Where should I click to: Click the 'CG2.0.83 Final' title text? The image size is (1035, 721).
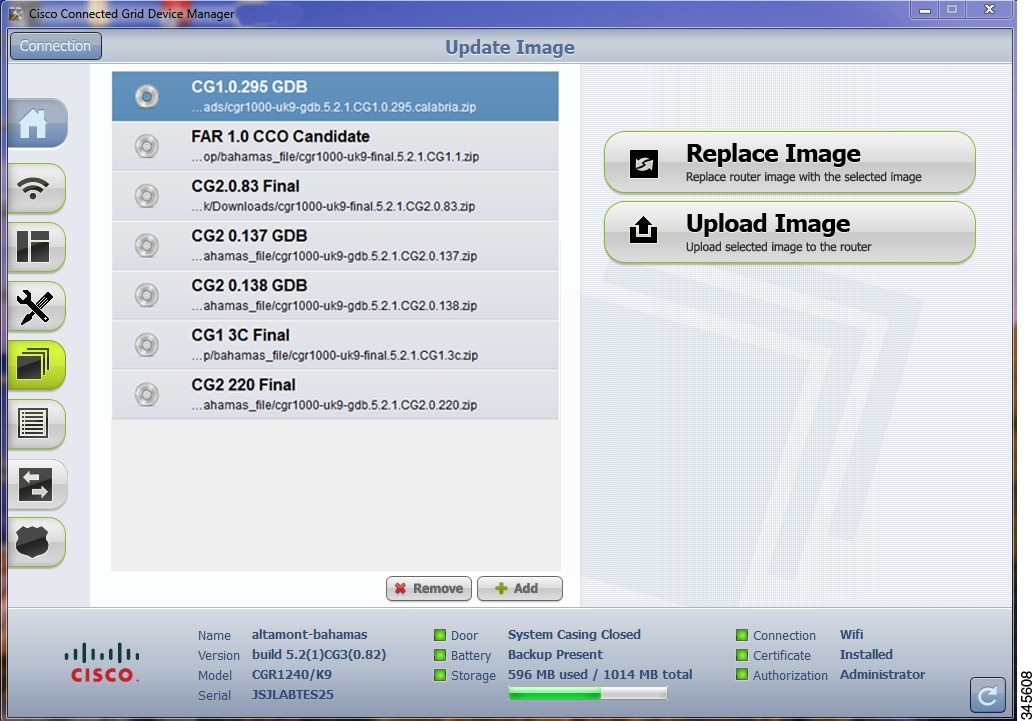(x=246, y=186)
